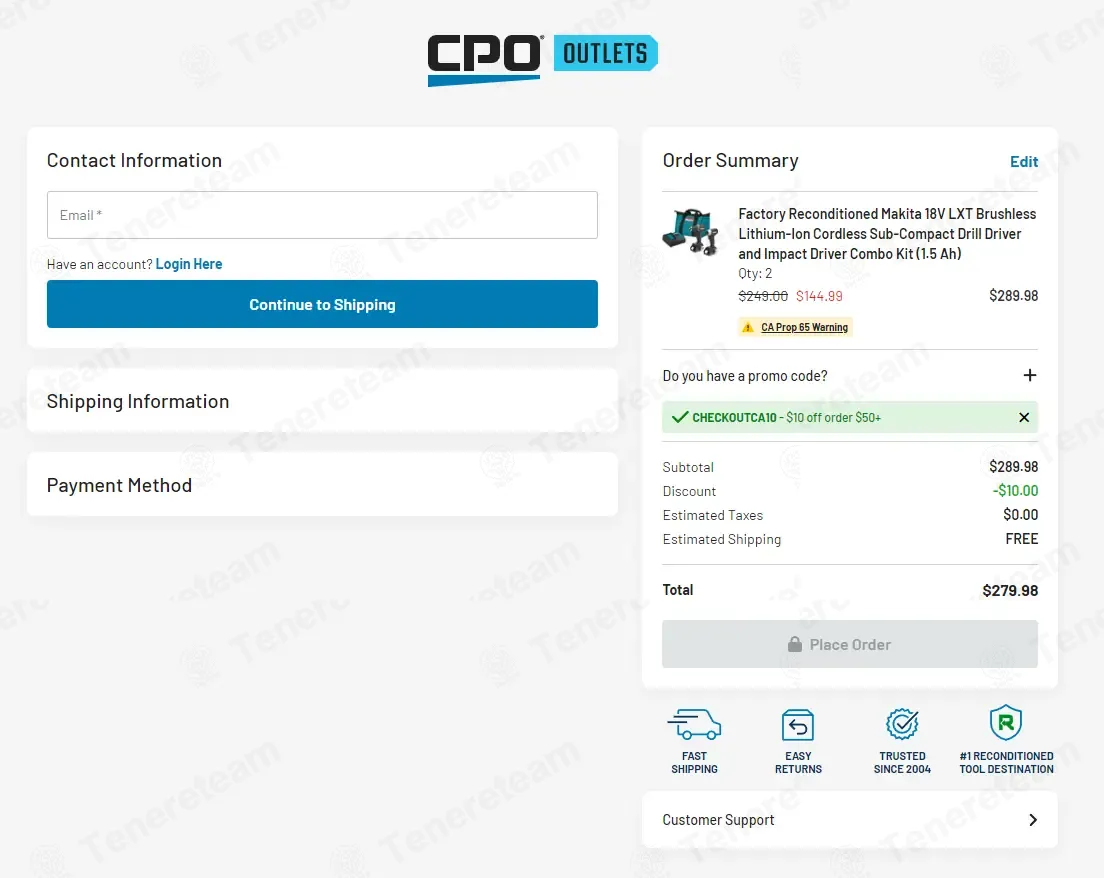Click the CPO Outlets logo
The width and height of the screenshot is (1104, 878).
click(543, 60)
